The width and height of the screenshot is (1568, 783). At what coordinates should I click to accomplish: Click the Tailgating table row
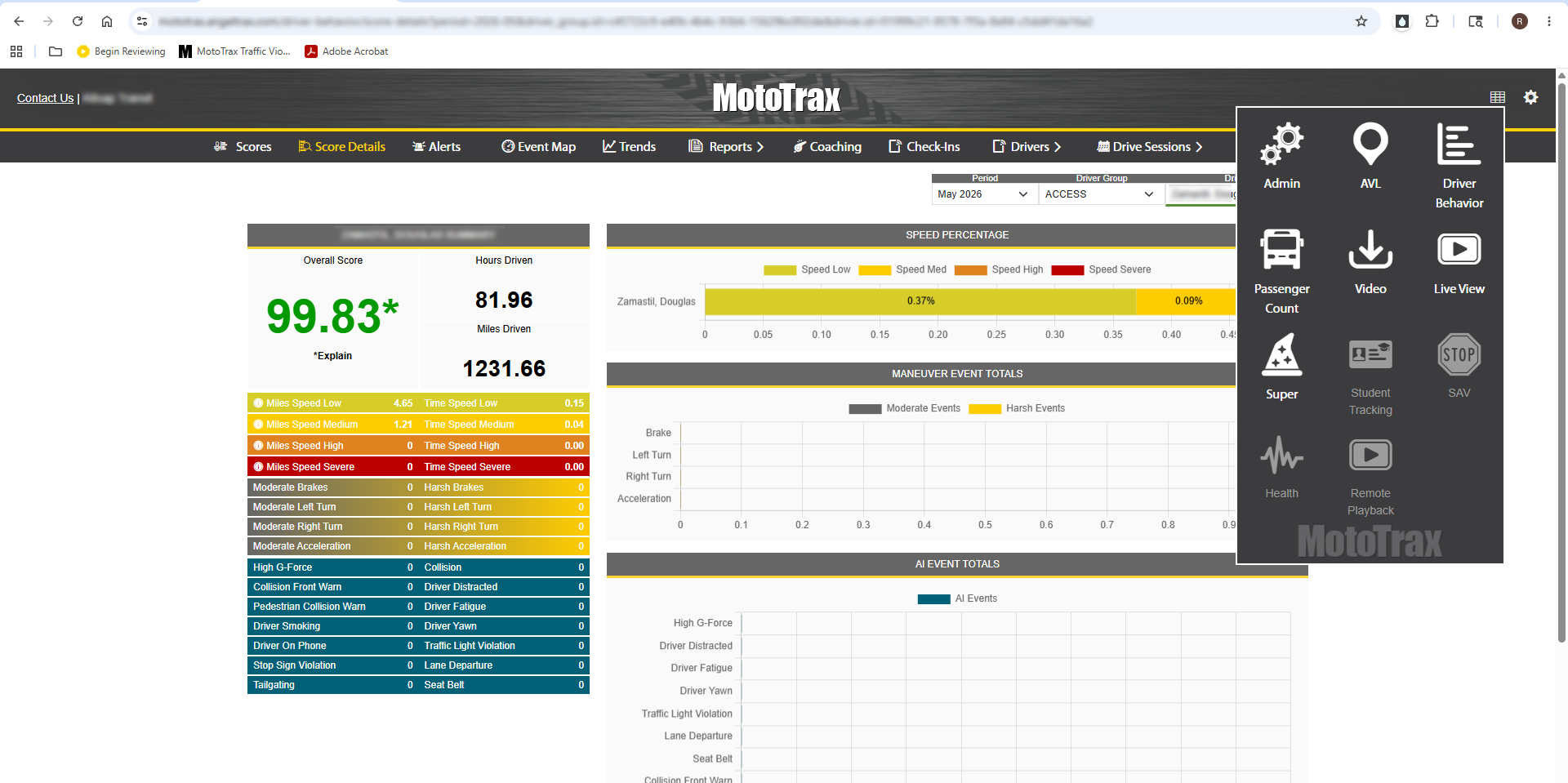coord(333,685)
